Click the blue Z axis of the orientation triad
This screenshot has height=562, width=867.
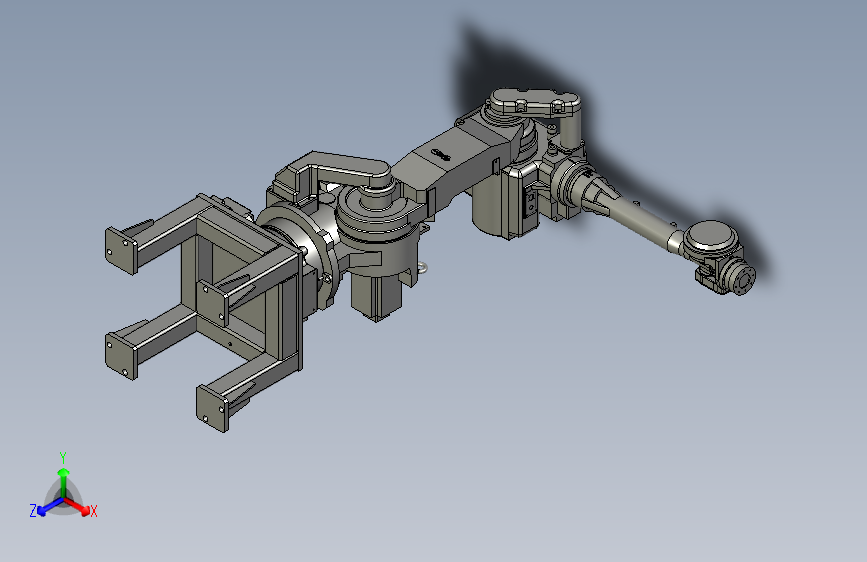(50, 507)
